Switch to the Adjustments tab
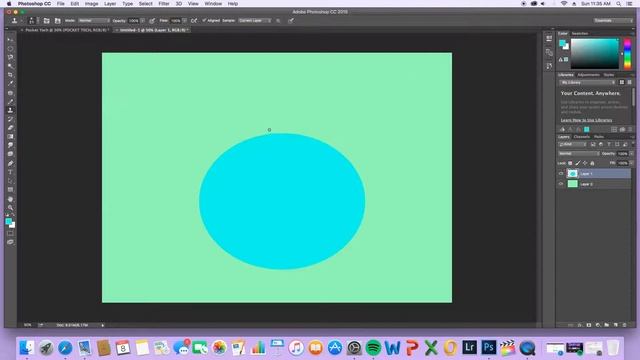The height and width of the screenshot is (360, 640). pos(588,75)
